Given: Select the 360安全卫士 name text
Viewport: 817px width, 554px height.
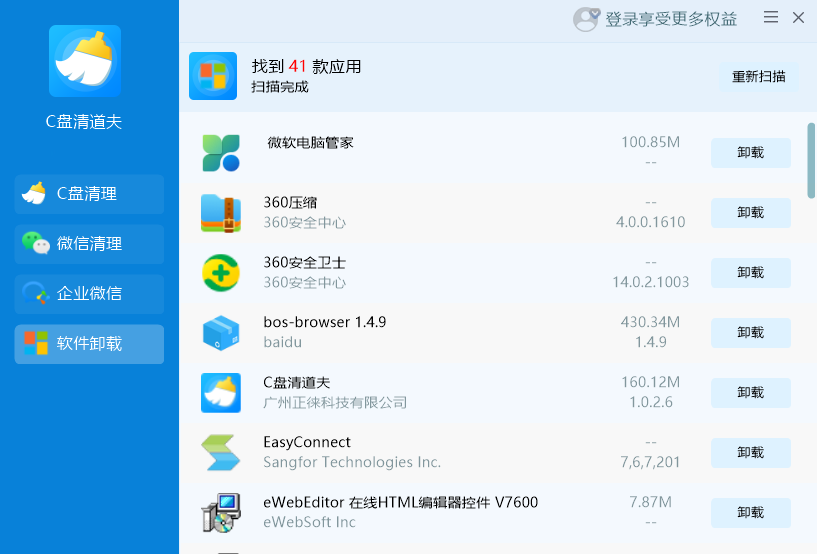Looking at the screenshot, I should [304, 262].
